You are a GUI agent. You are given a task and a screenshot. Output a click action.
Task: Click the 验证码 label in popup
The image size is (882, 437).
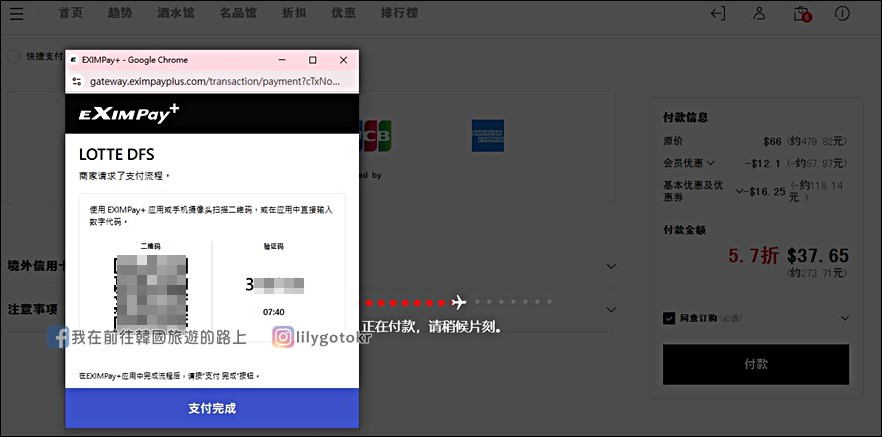(274, 246)
